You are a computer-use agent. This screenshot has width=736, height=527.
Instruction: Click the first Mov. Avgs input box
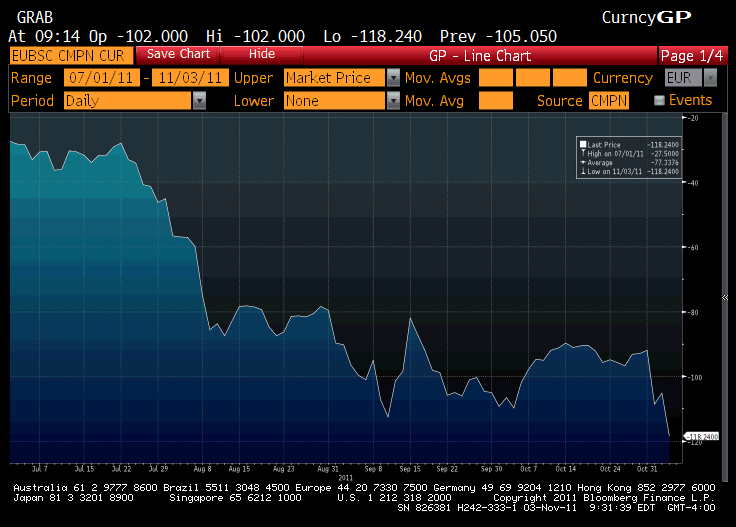click(x=496, y=77)
